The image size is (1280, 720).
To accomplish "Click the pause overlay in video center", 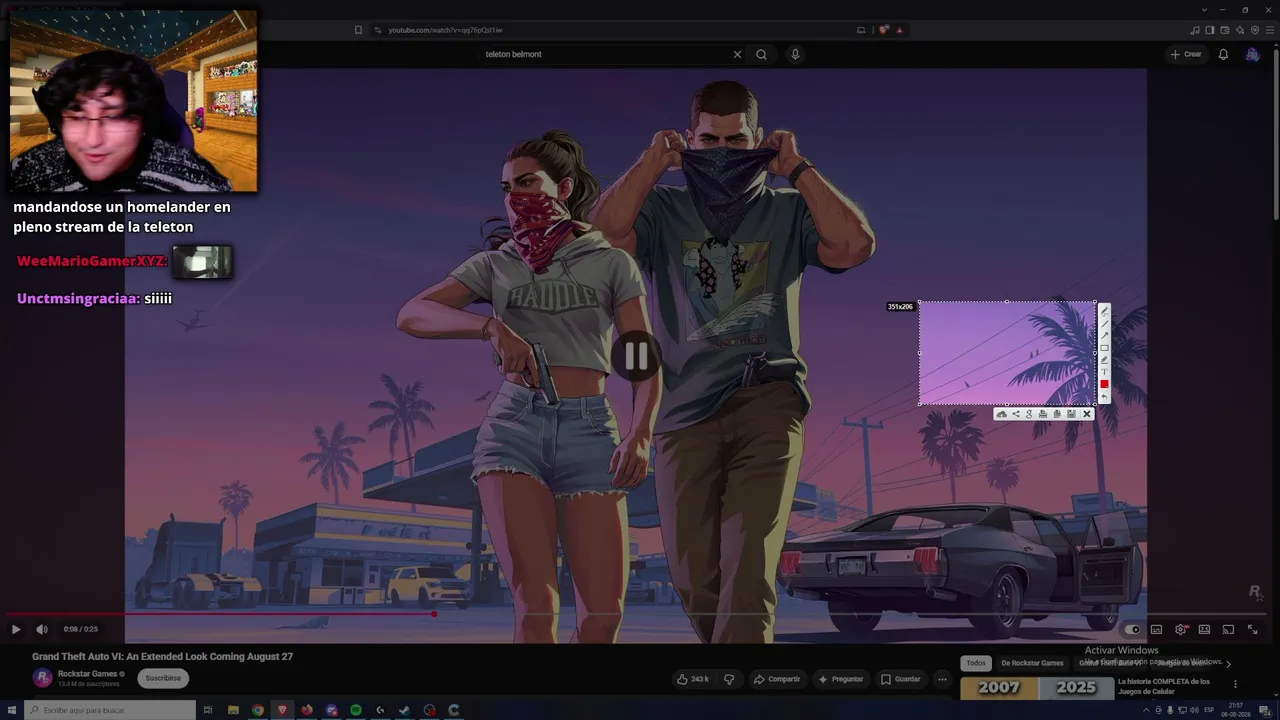I will click(x=636, y=357).
